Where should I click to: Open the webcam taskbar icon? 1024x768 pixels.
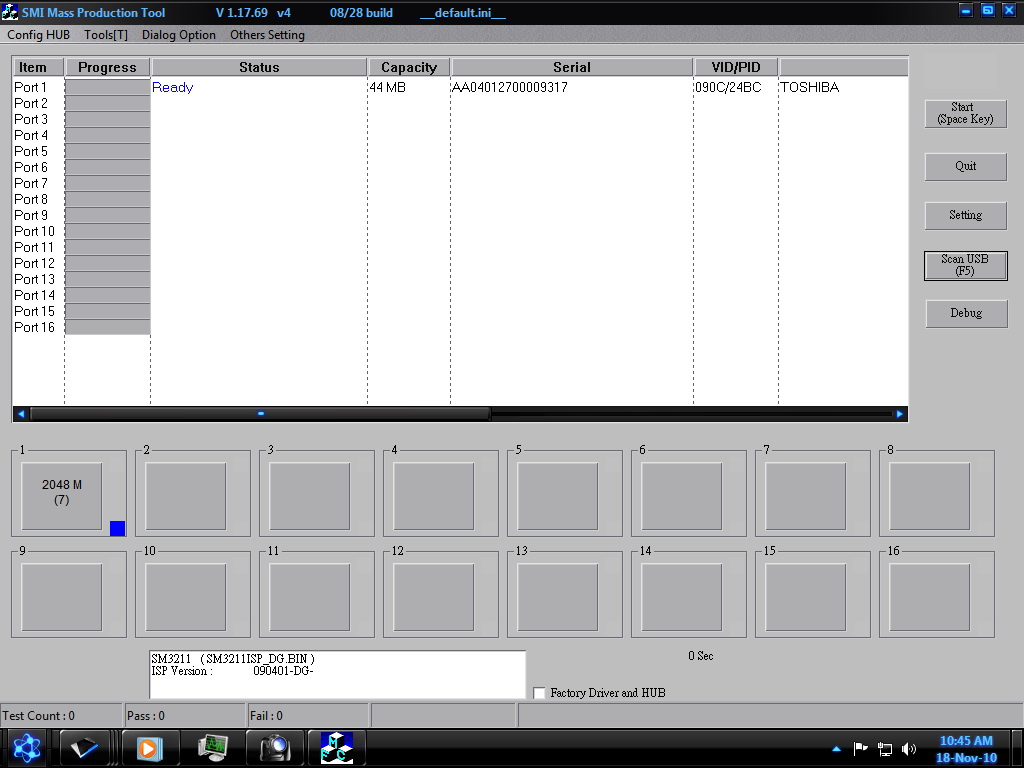275,748
